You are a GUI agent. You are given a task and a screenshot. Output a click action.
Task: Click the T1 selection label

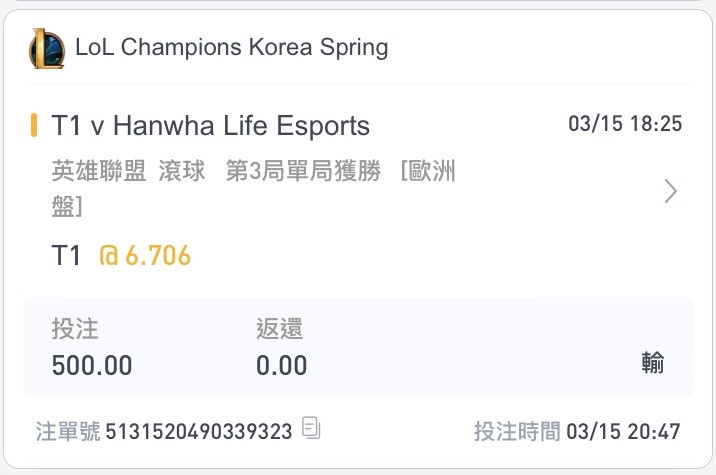tap(66, 255)
